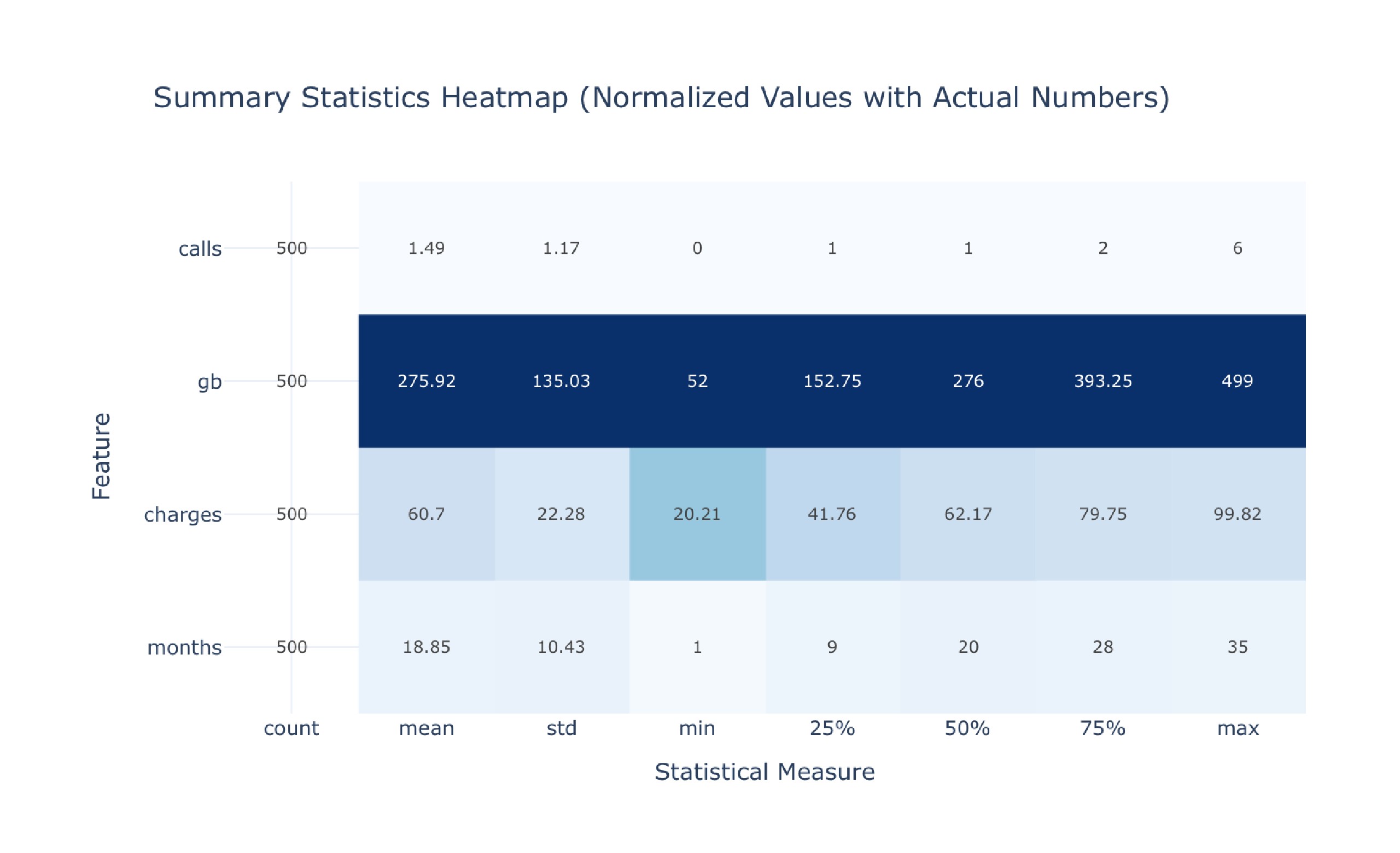Screen dimensions: 1400x853
Task: Click the "charges" feature label on y-axis
Action: [x=183, y=515]
